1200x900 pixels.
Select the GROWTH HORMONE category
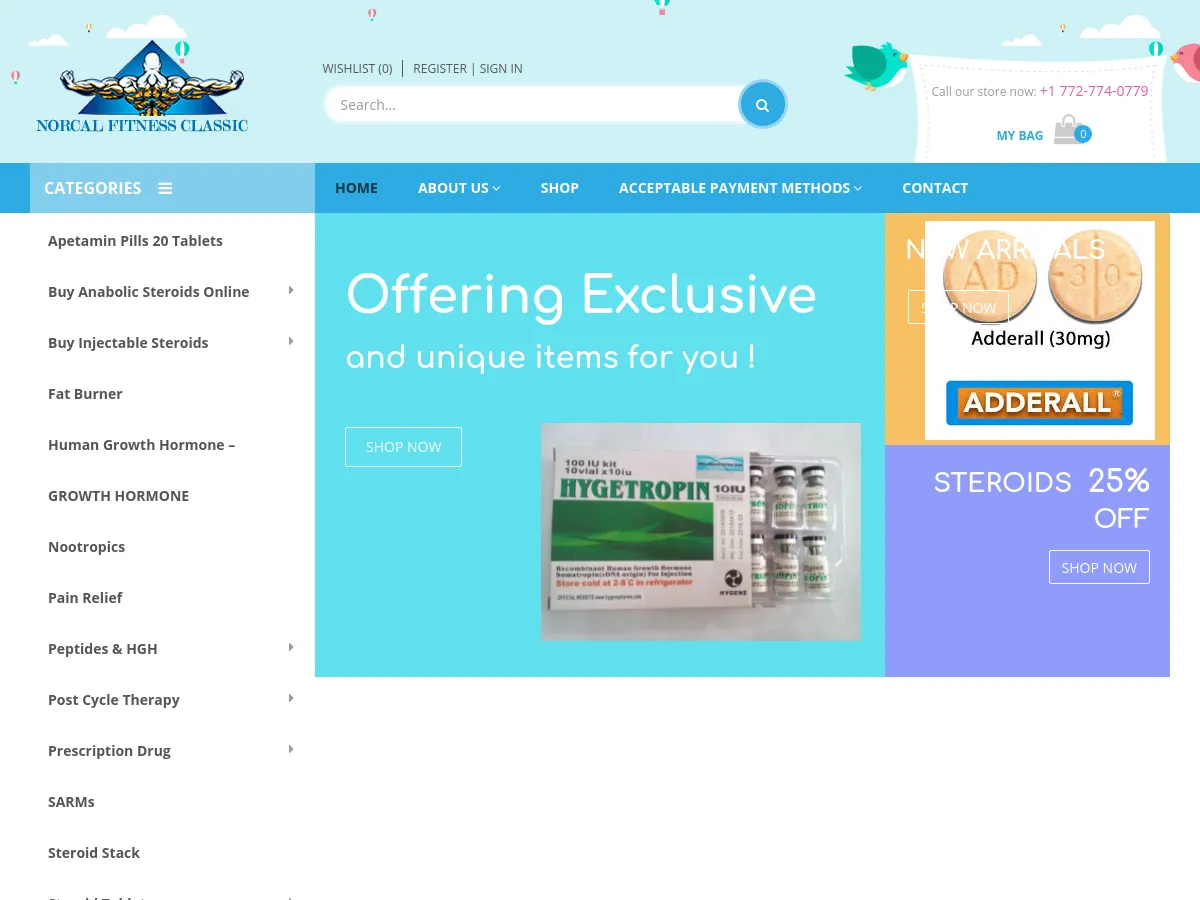(x=118, y=496)
